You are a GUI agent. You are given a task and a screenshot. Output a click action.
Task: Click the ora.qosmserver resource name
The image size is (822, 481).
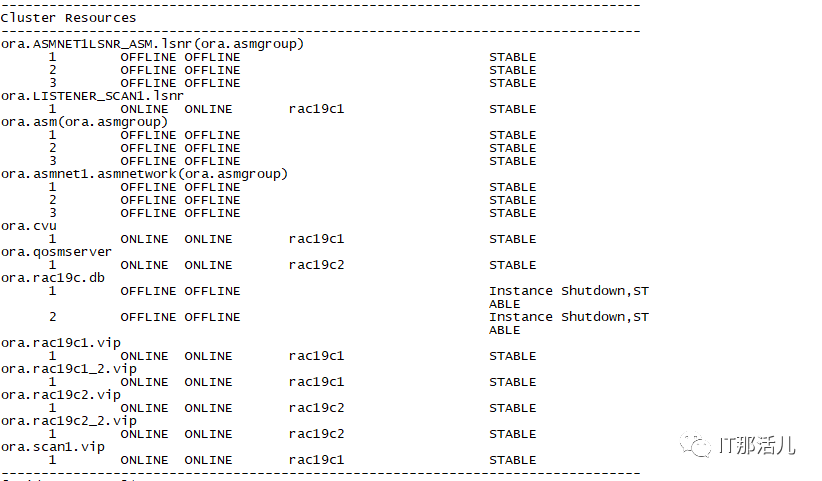[56, 252]
